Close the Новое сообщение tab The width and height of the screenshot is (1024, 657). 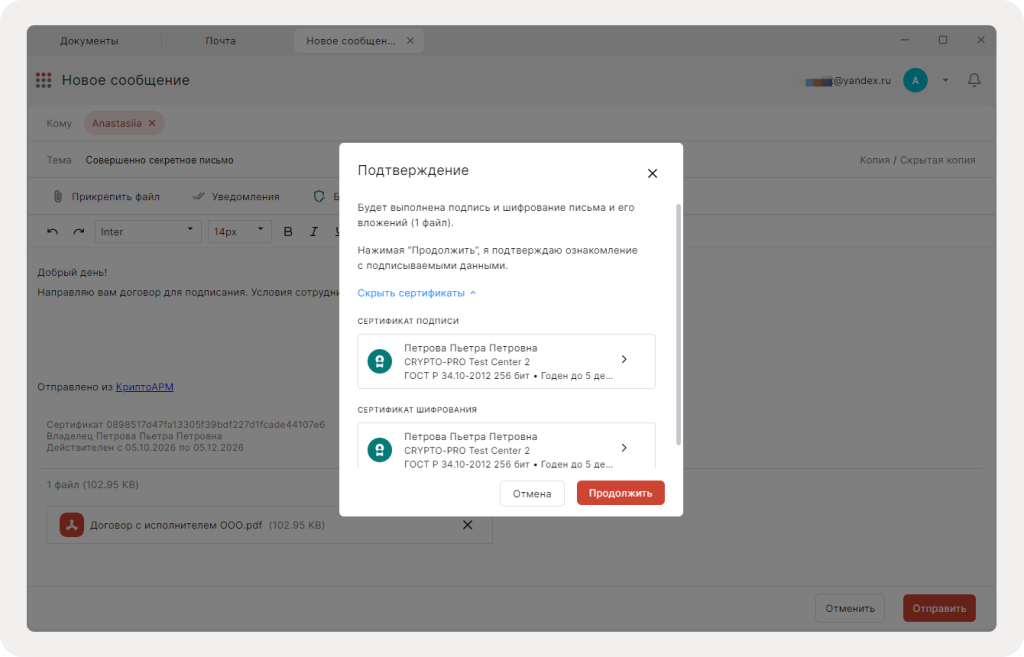coord(410,40)
